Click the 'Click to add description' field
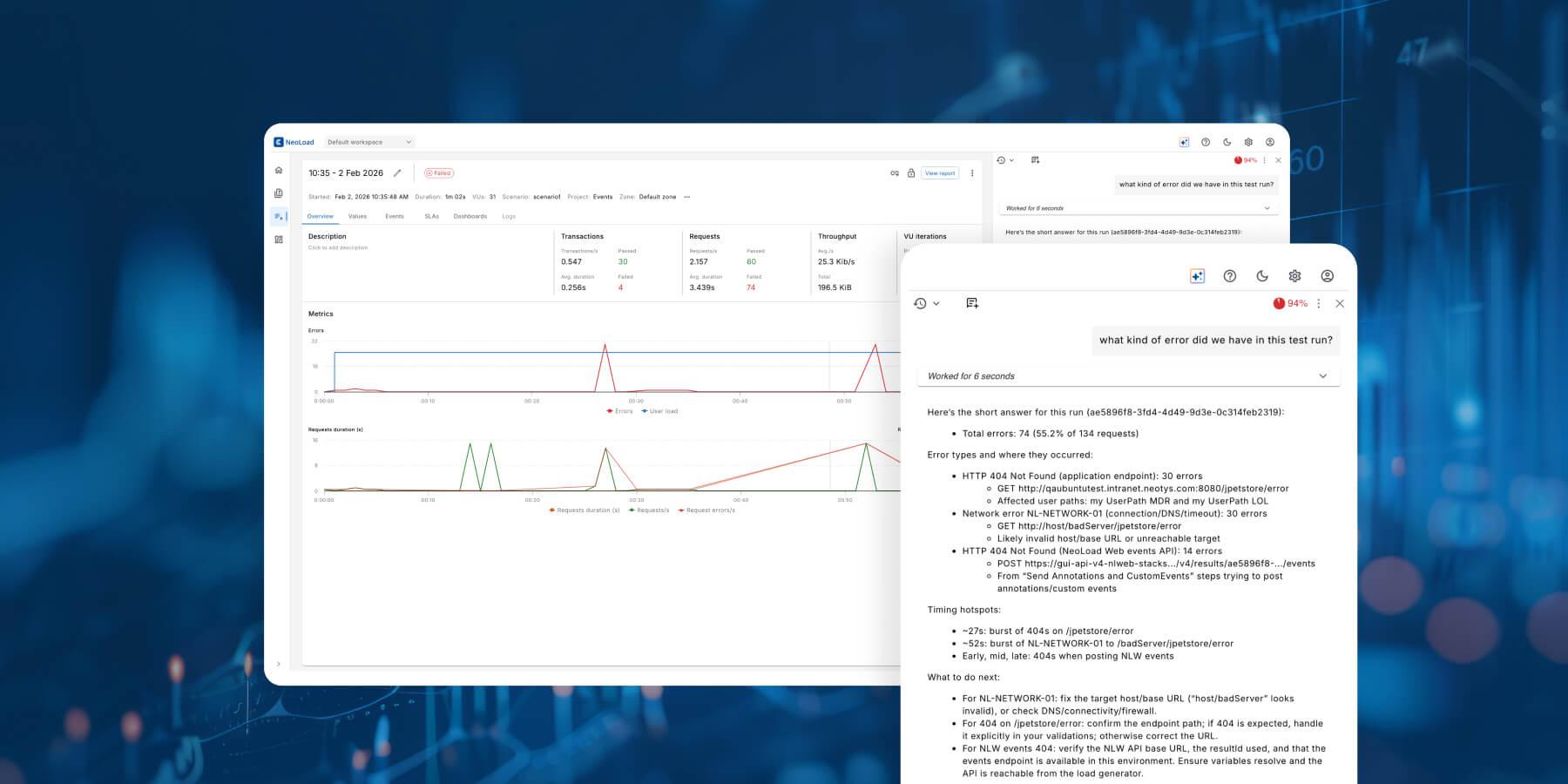Viewport: 1568px width, 784px height. [x=338, y=247]
